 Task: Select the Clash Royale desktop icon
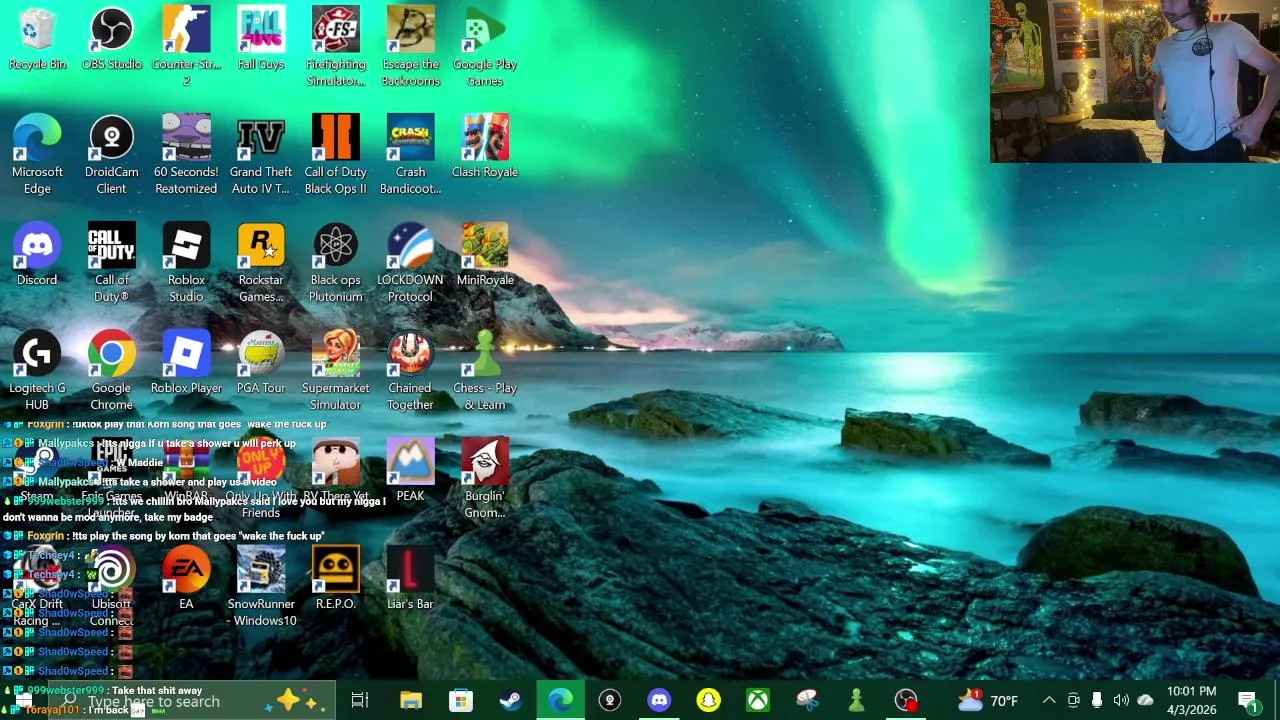(x=485, y=147)
